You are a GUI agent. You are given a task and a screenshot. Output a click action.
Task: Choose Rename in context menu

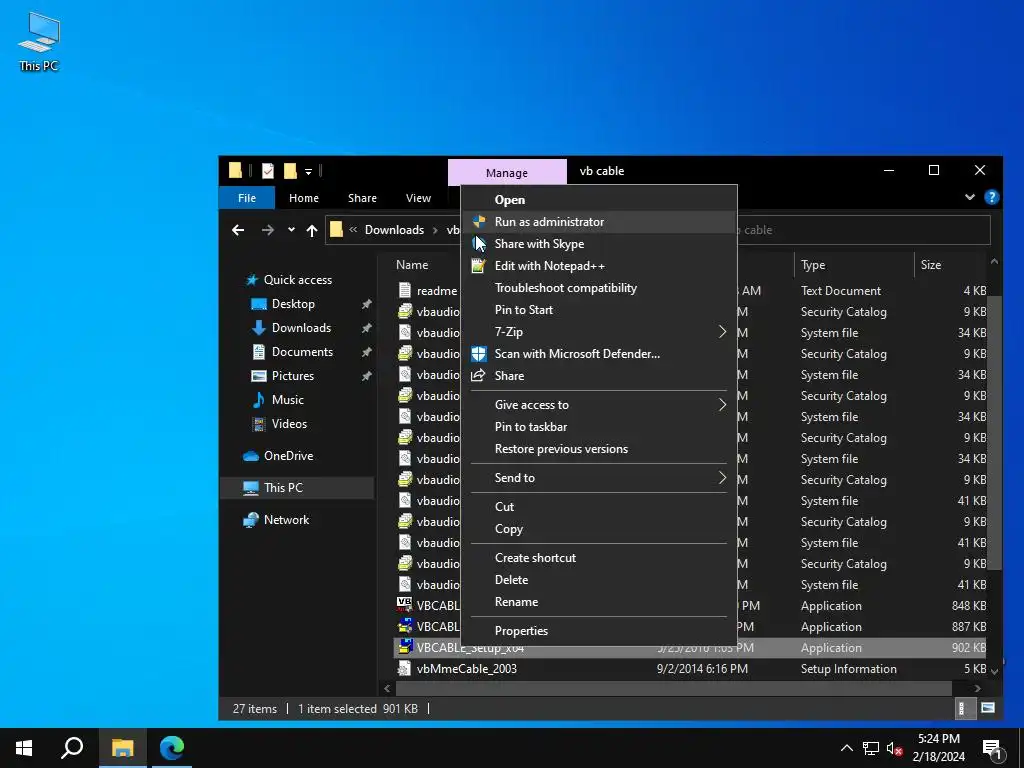click(599, 602)
